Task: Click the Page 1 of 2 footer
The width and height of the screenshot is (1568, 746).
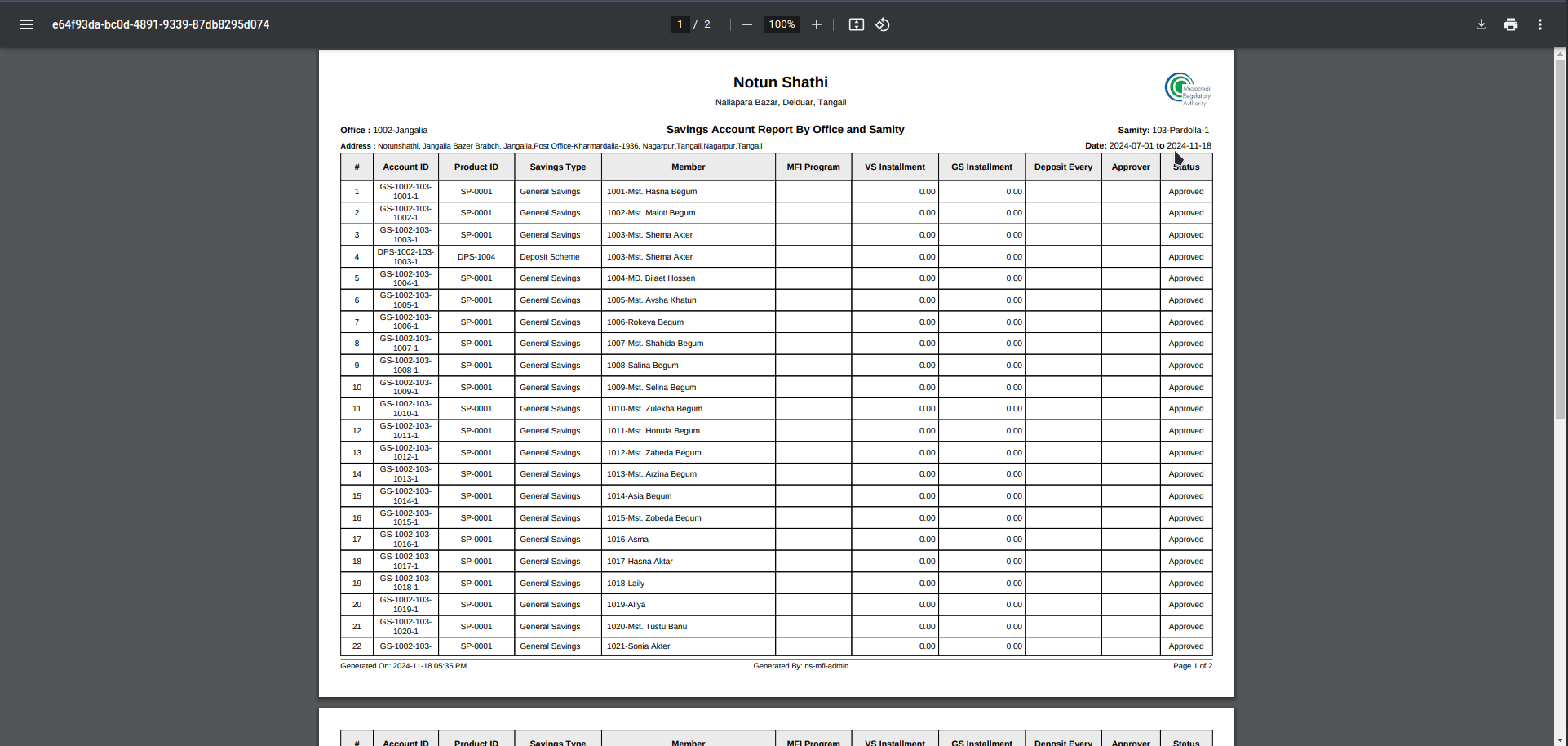Action: tap(1192, 666)
